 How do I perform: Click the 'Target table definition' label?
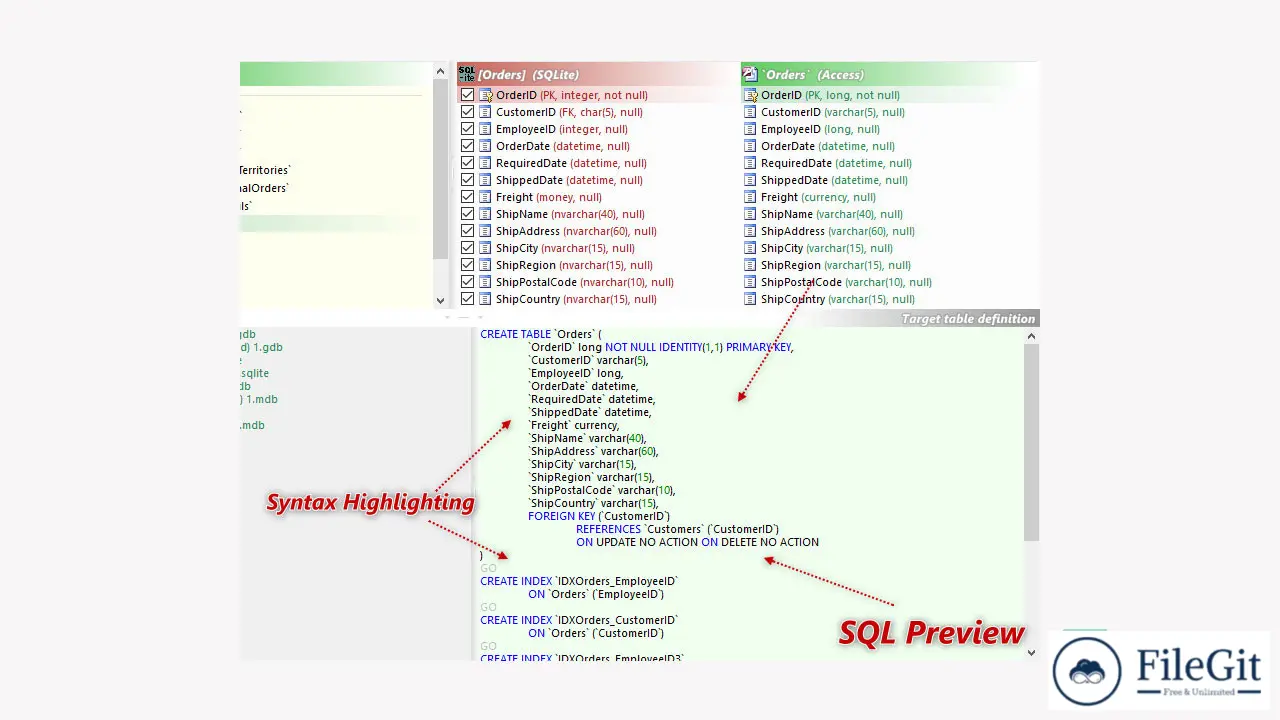point(968,319)
